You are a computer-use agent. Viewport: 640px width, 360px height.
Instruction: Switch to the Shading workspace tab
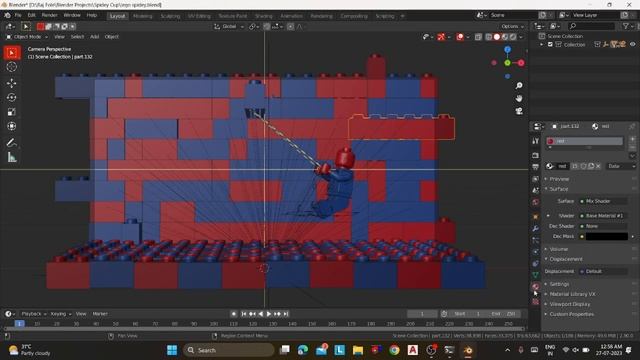coord(264,16)
